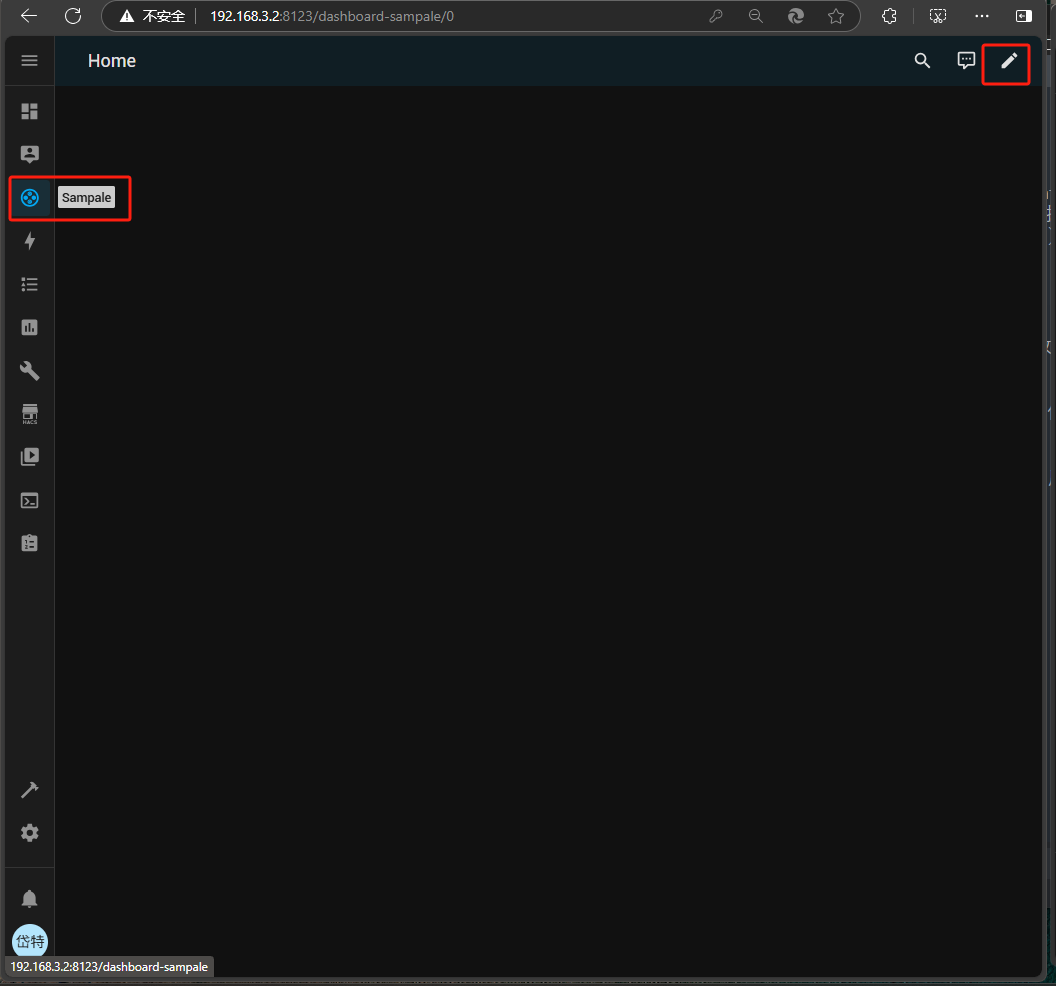
Task: Open the Terminal panel icon
Action: tap(30, 500)
